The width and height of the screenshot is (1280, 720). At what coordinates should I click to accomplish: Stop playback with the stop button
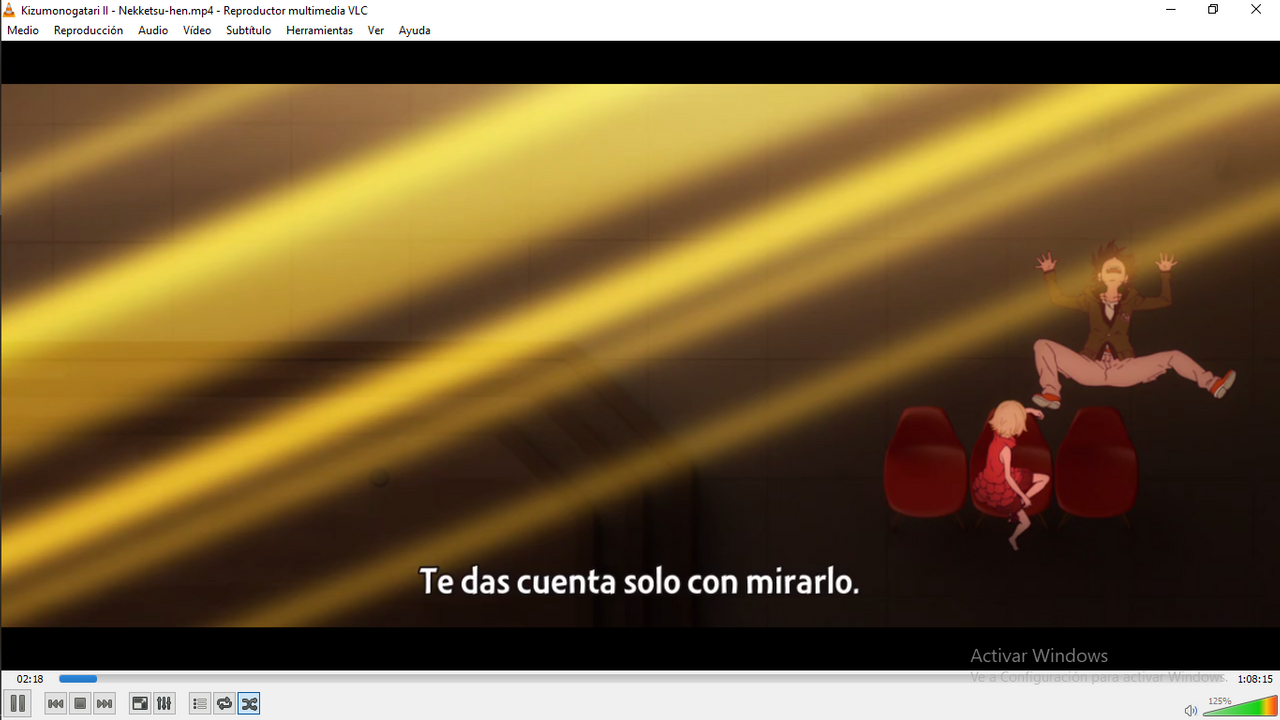click(x=80, y=704)
